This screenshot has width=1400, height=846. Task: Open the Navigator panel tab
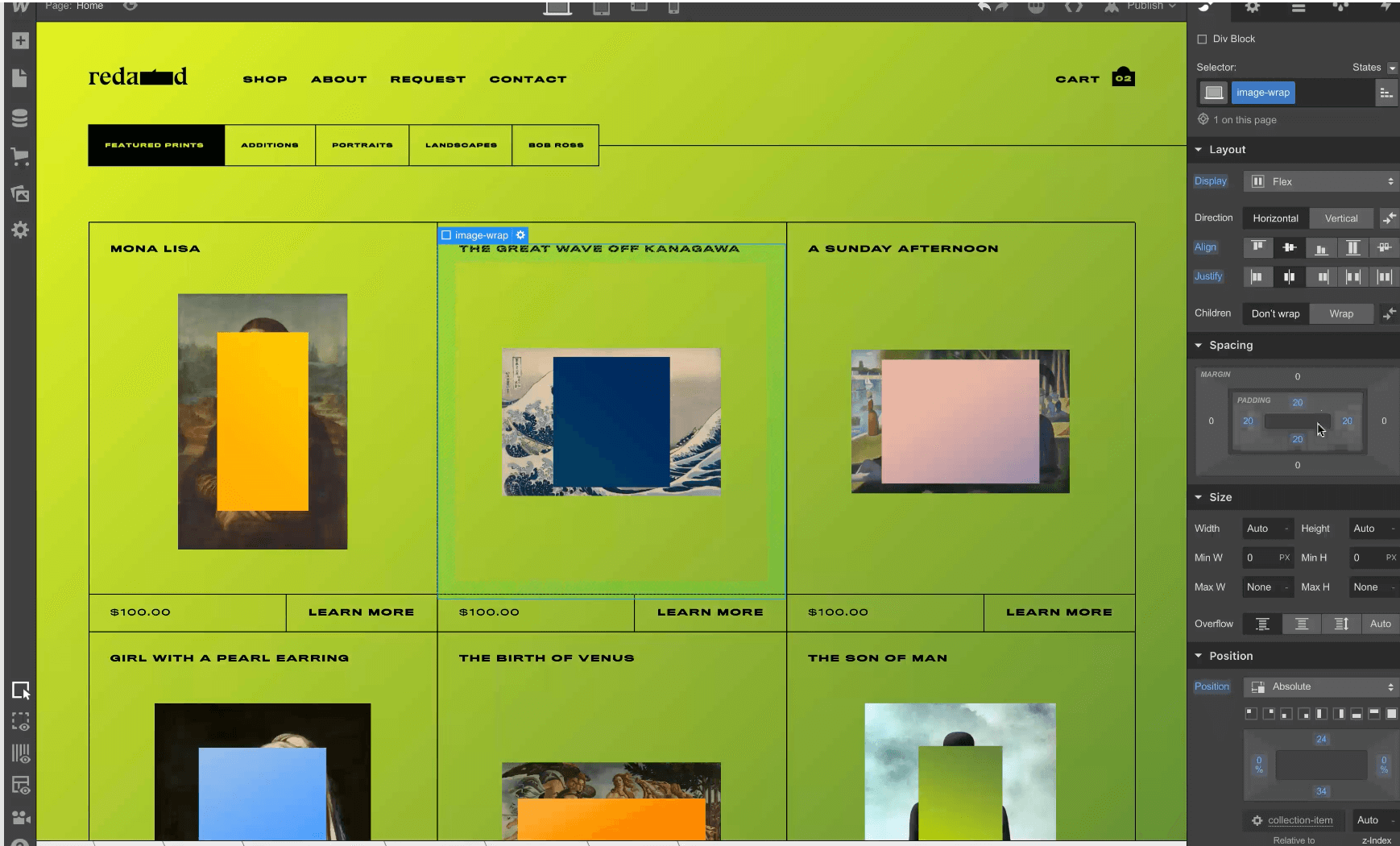click(1299, 7)
